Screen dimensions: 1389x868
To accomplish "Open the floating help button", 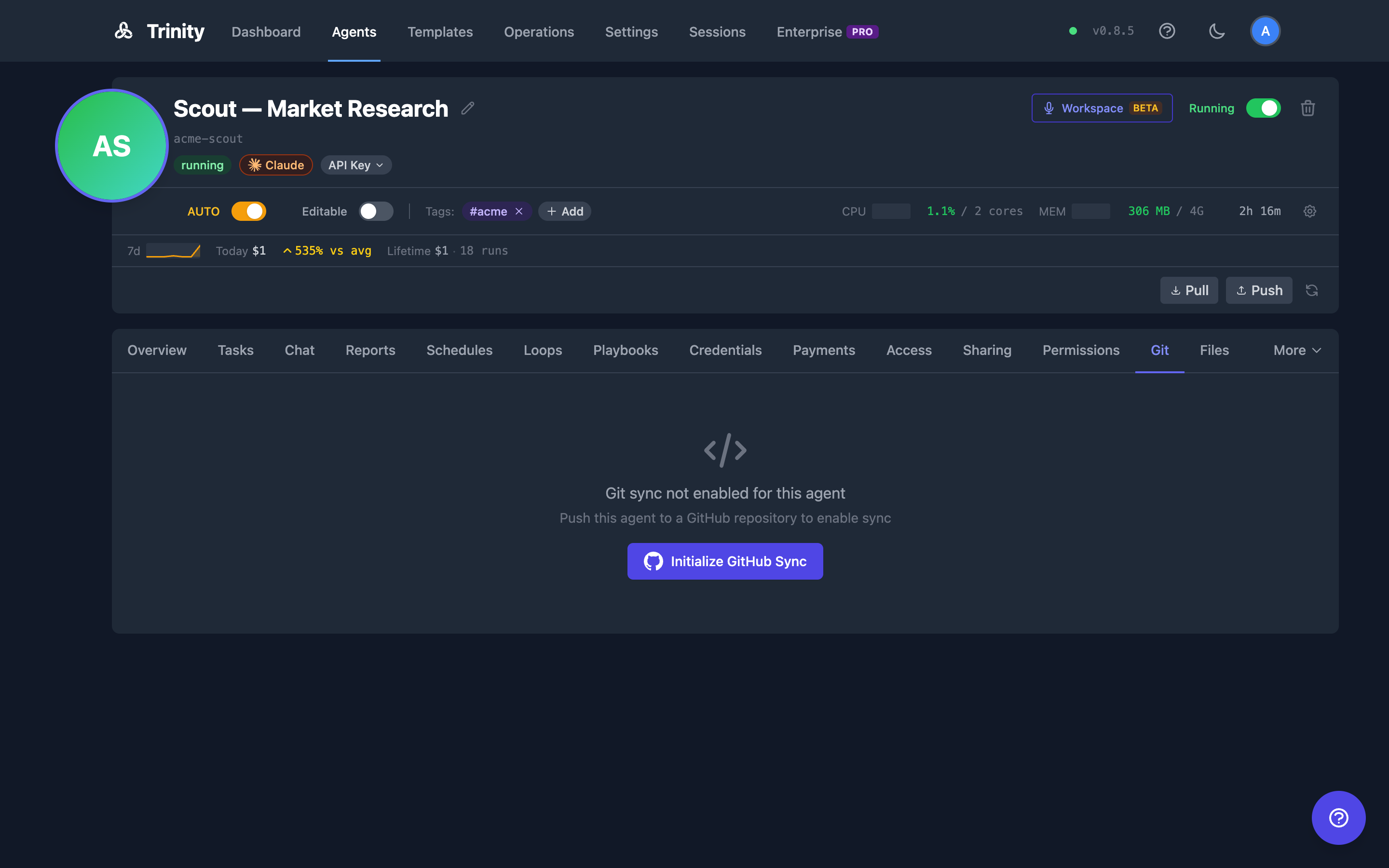I will pos(1338,817).
